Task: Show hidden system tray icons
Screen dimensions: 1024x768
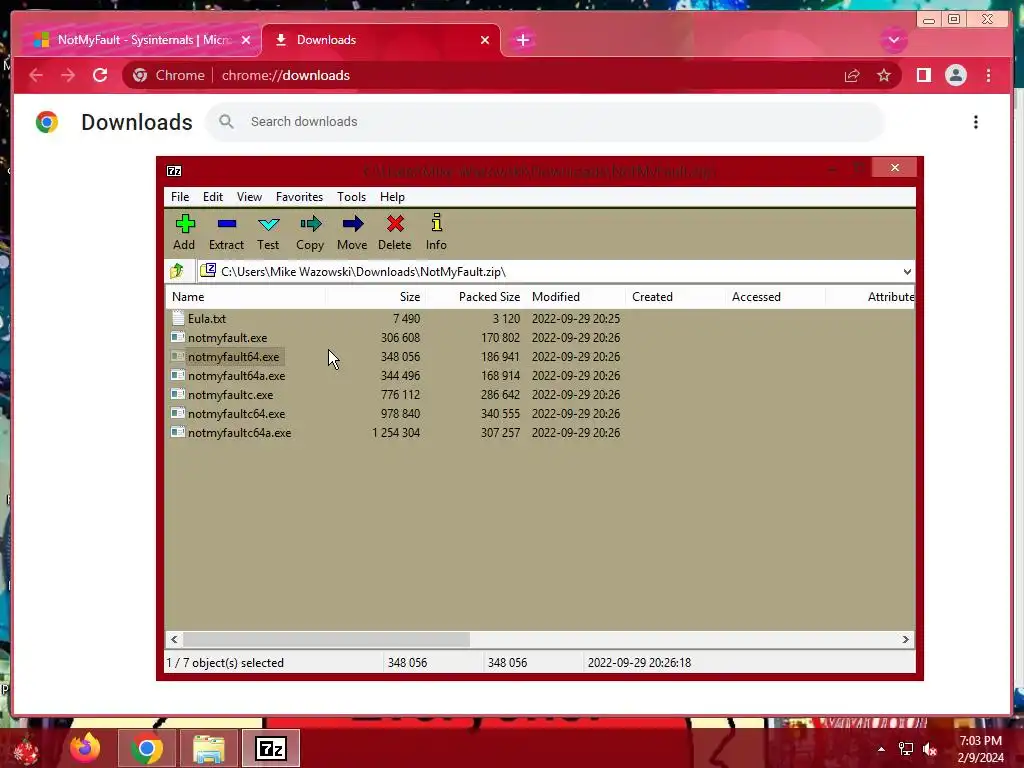Action: (x=881, y=749)
